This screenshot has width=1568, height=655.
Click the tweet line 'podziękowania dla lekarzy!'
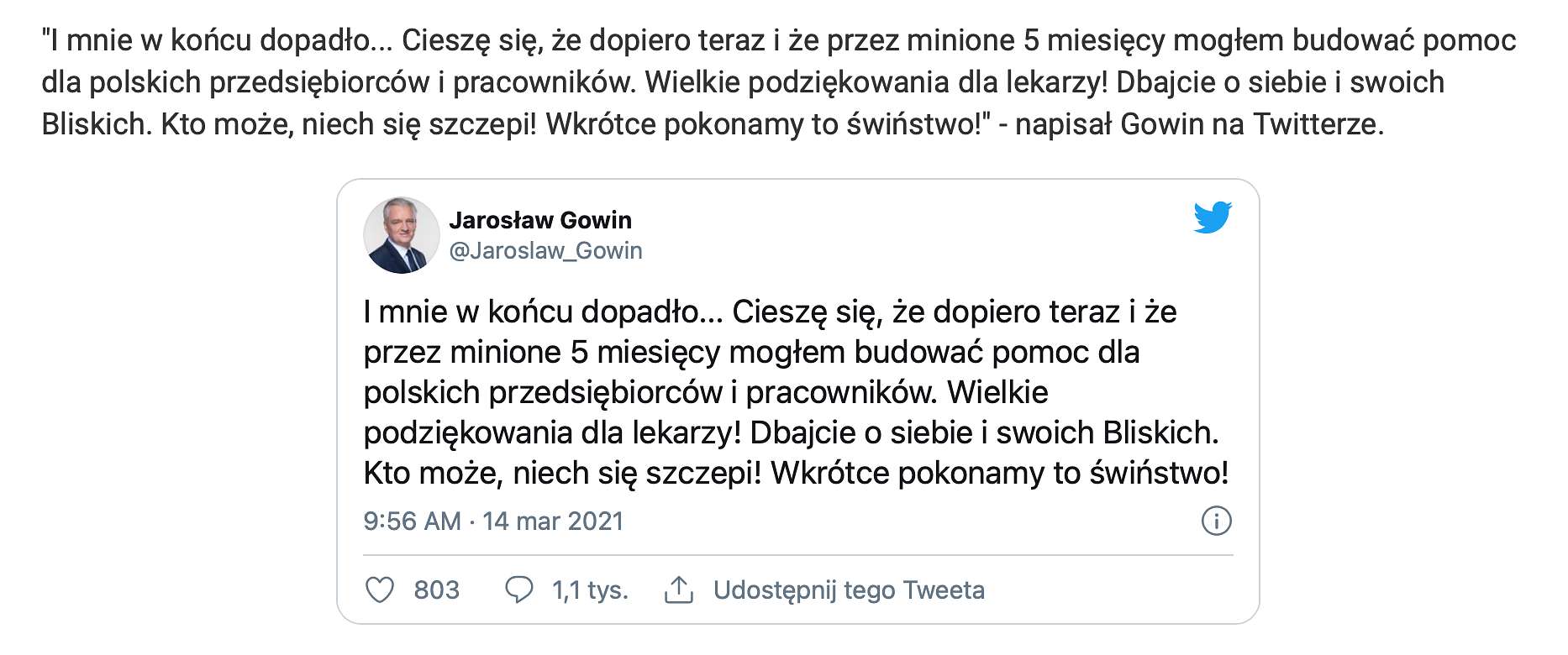552,432
